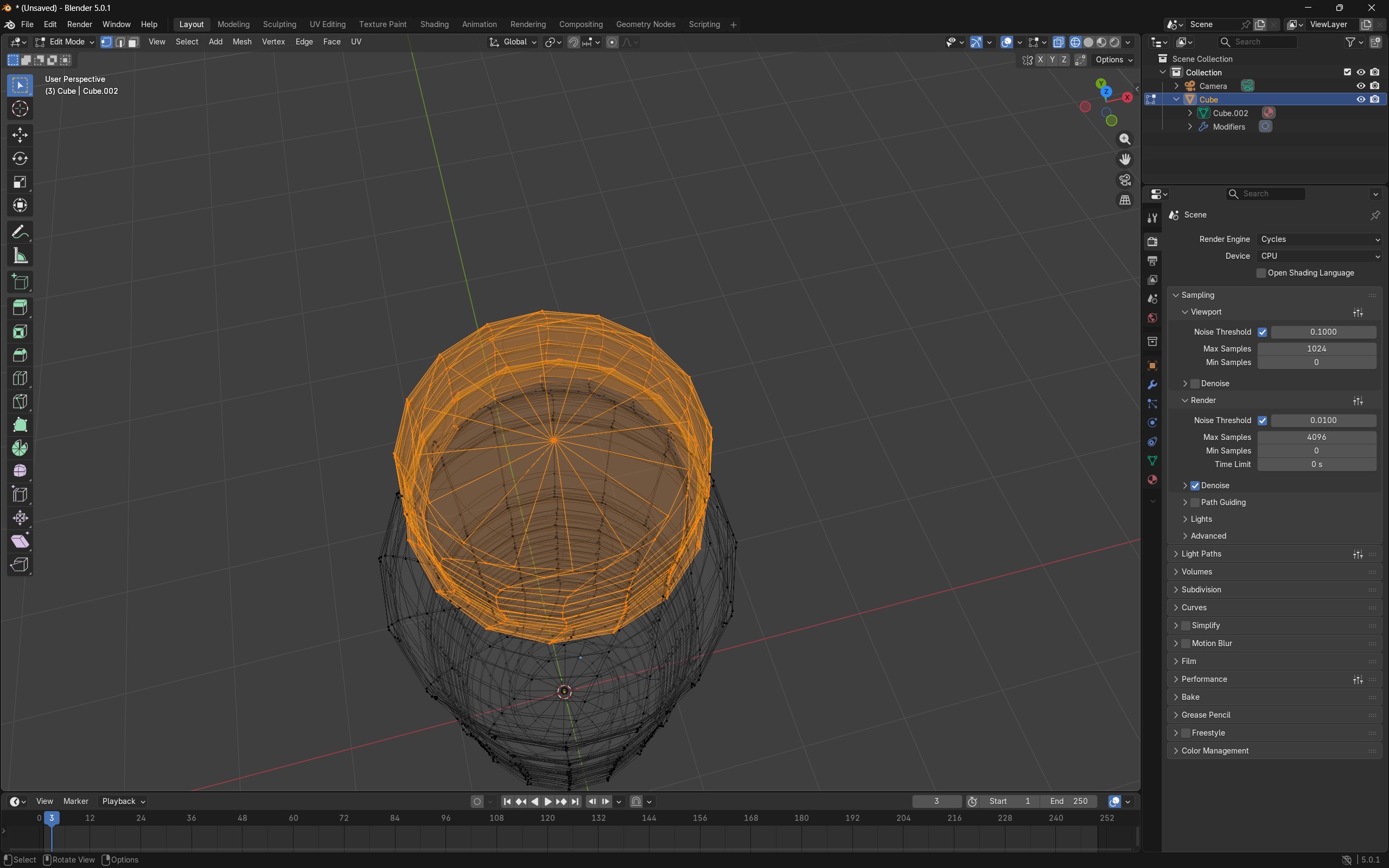Select the Knife tool in toolbar
The height and width of the screenshot is (868, 1389).
tap(20, 401)
